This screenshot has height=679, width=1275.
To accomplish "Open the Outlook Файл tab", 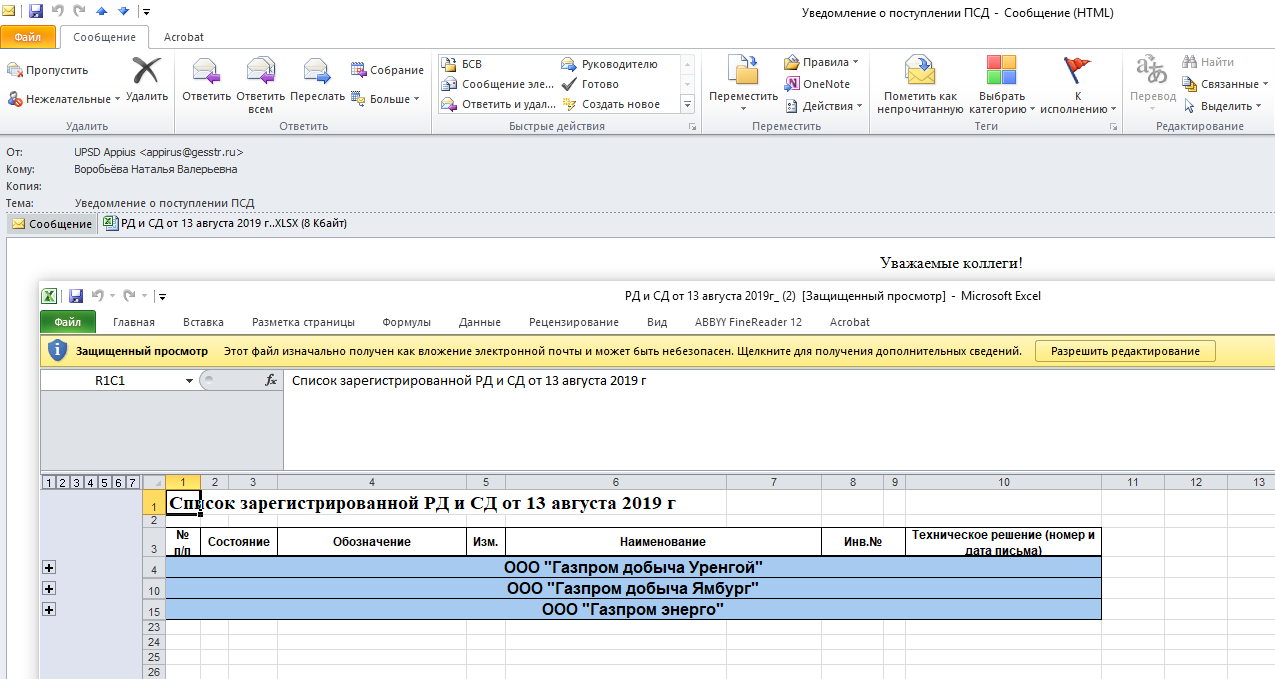I will (x=28, y=37).
